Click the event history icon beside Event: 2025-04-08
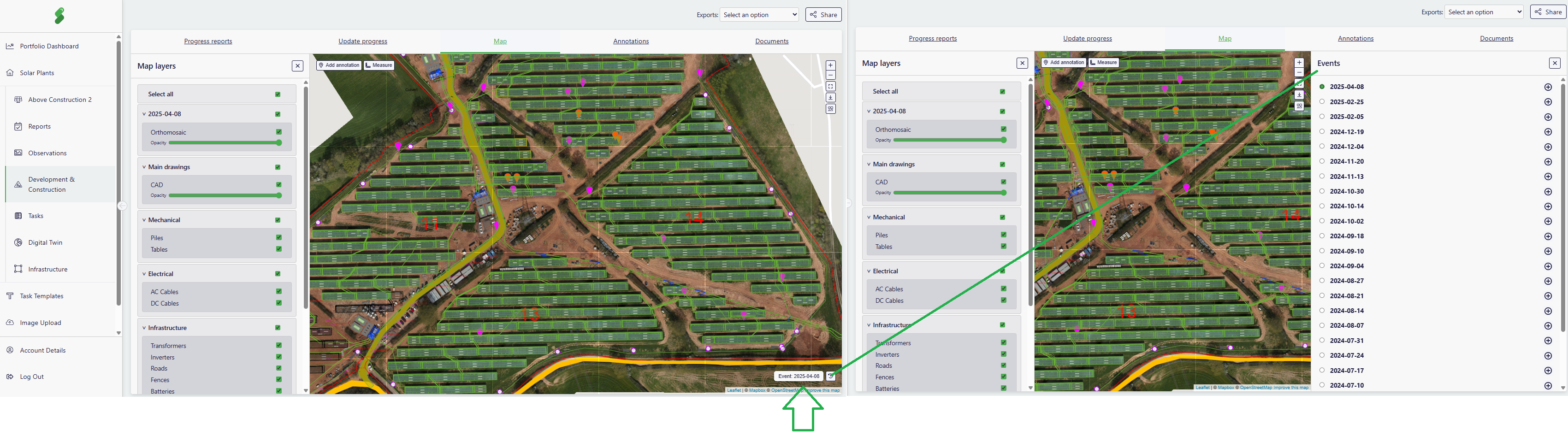1568x436 pixels. point(831,377)
